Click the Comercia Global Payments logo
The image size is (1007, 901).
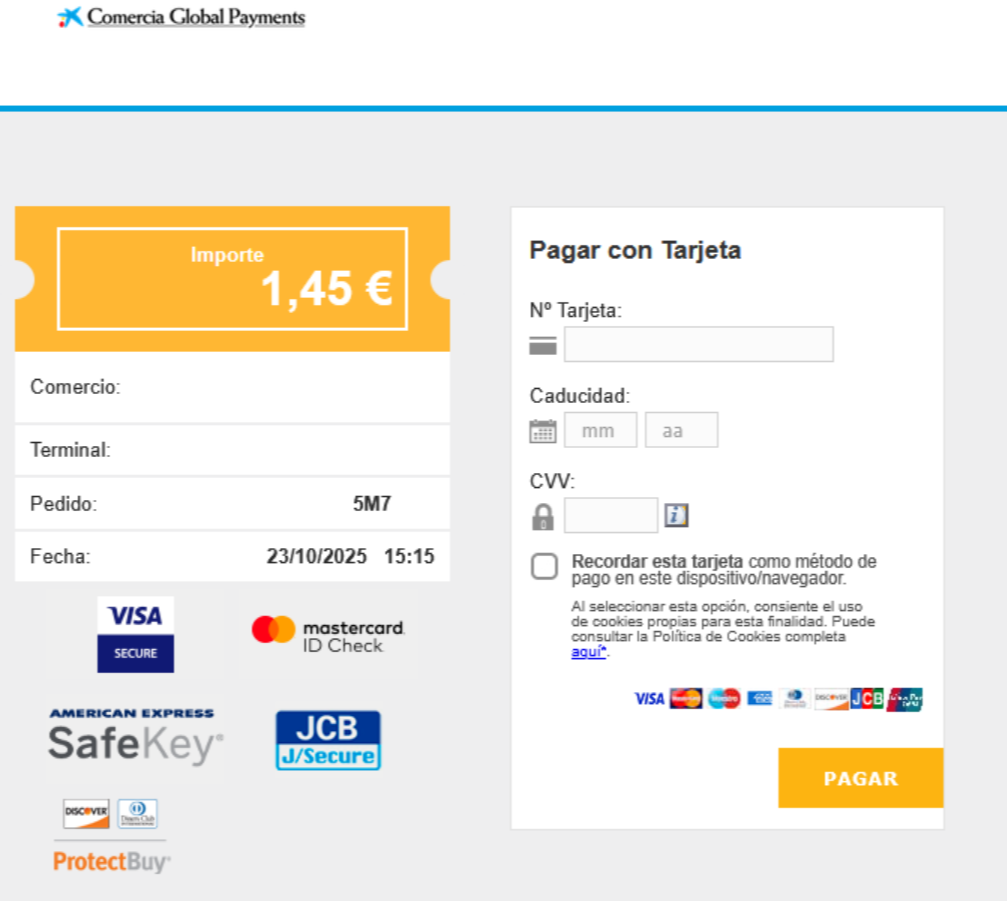(x=182, y=17)
